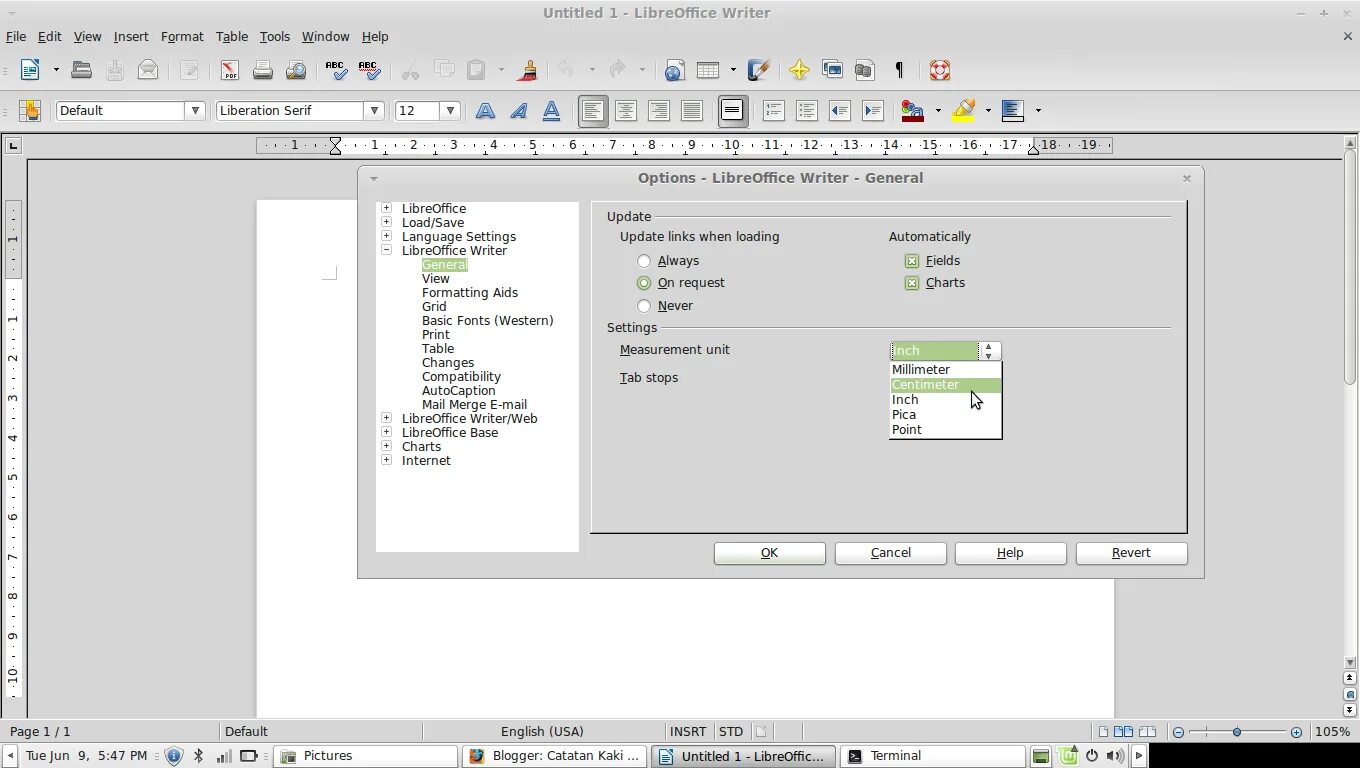Expand LibreOffice Writer/Web node
Viewport: 1360px width, 768px height.
386,418
